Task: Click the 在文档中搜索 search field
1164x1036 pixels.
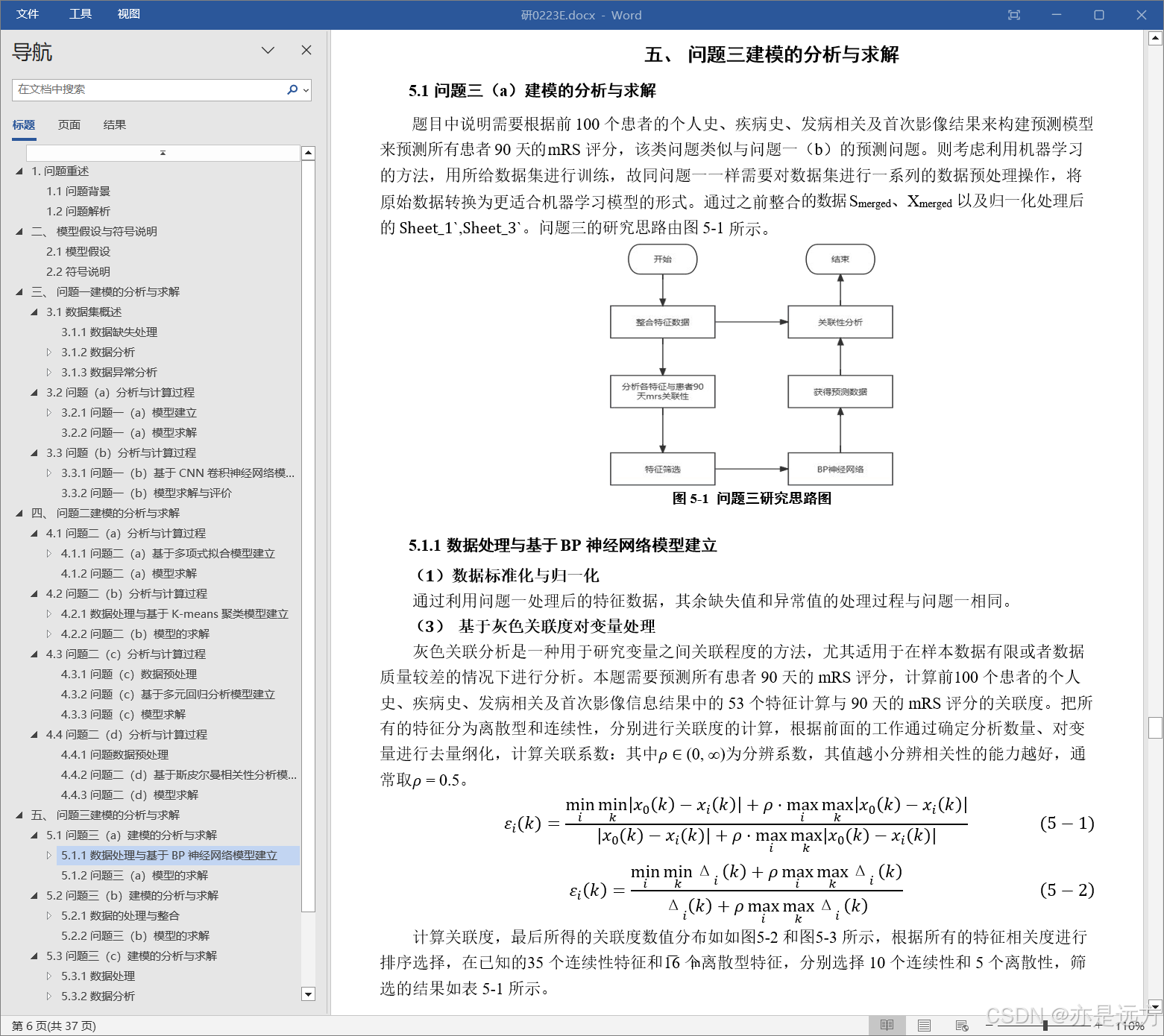Action: pyautogui.click(x=149, y=89)
